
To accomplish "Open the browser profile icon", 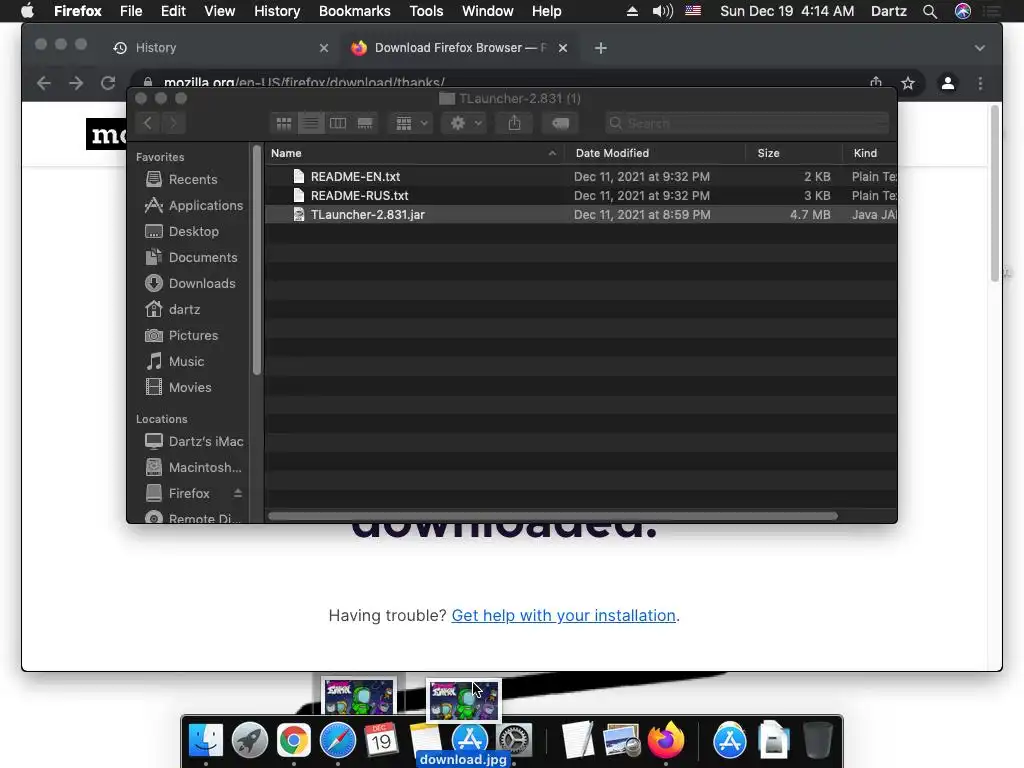I will pyautogui.click(x=948, y=83).
